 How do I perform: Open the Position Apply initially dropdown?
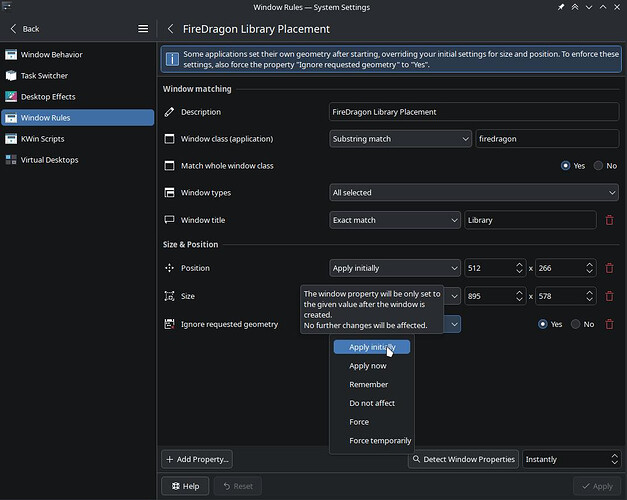395,268
